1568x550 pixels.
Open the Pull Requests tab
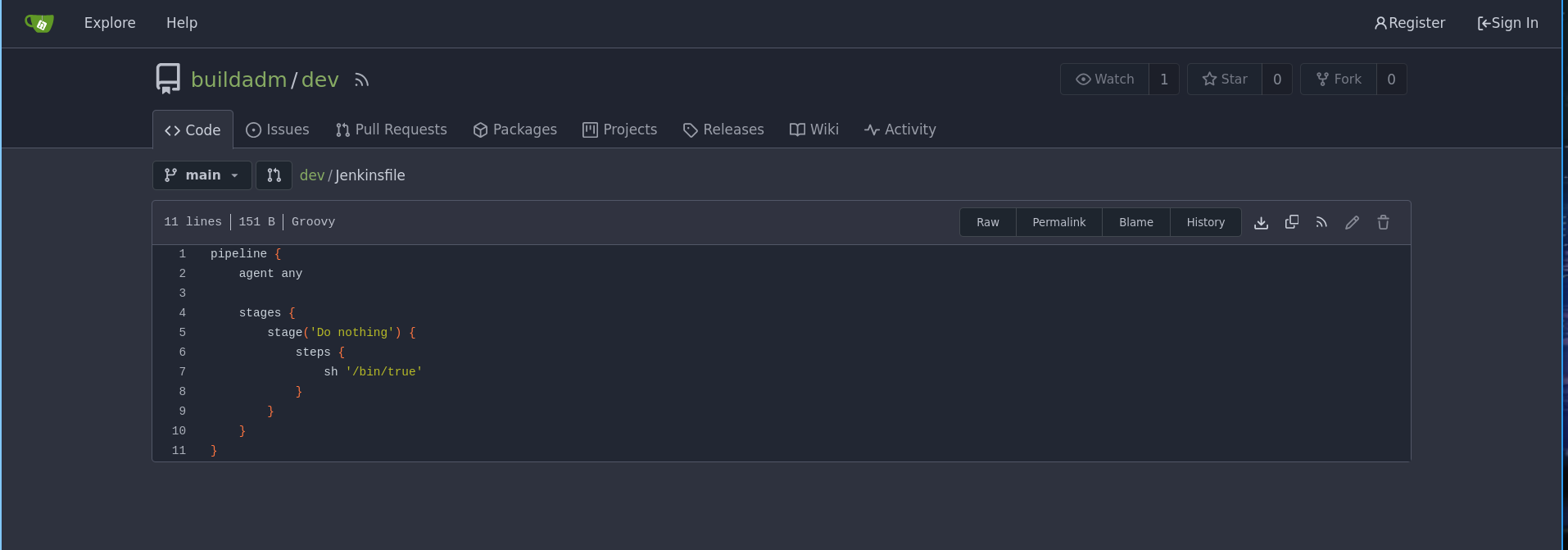[x=392, y=130]
